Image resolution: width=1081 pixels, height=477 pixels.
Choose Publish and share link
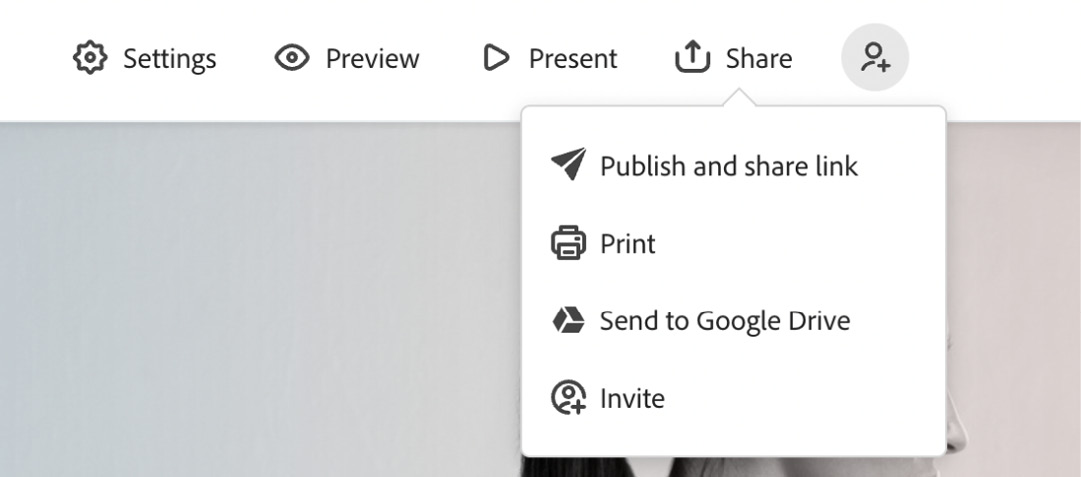point(729,166)
